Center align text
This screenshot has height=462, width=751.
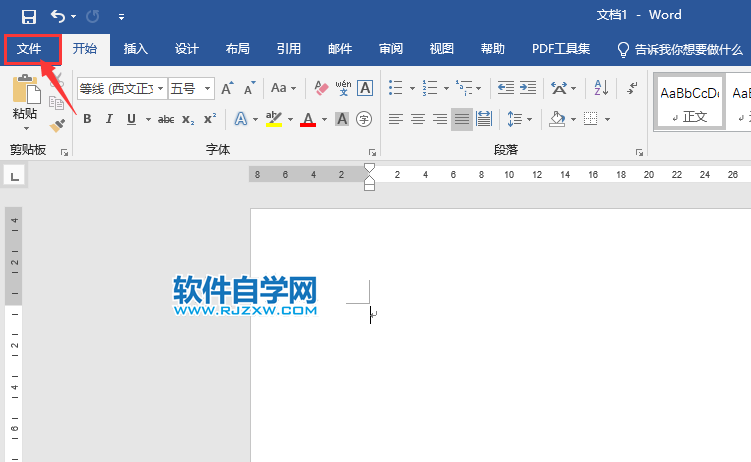[x=418, y=119]
